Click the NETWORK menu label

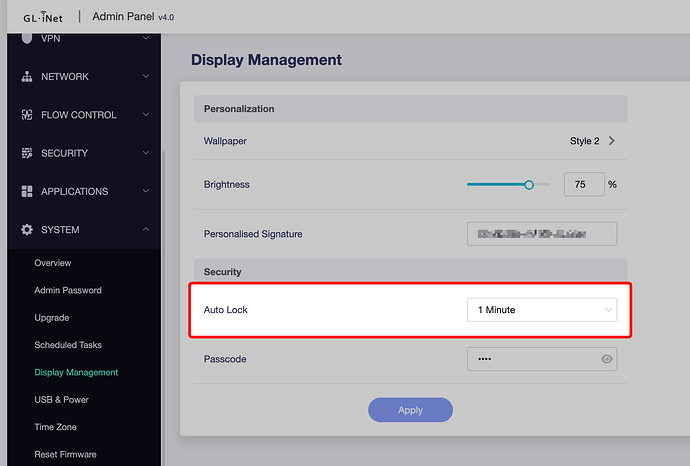click(65, 77)
